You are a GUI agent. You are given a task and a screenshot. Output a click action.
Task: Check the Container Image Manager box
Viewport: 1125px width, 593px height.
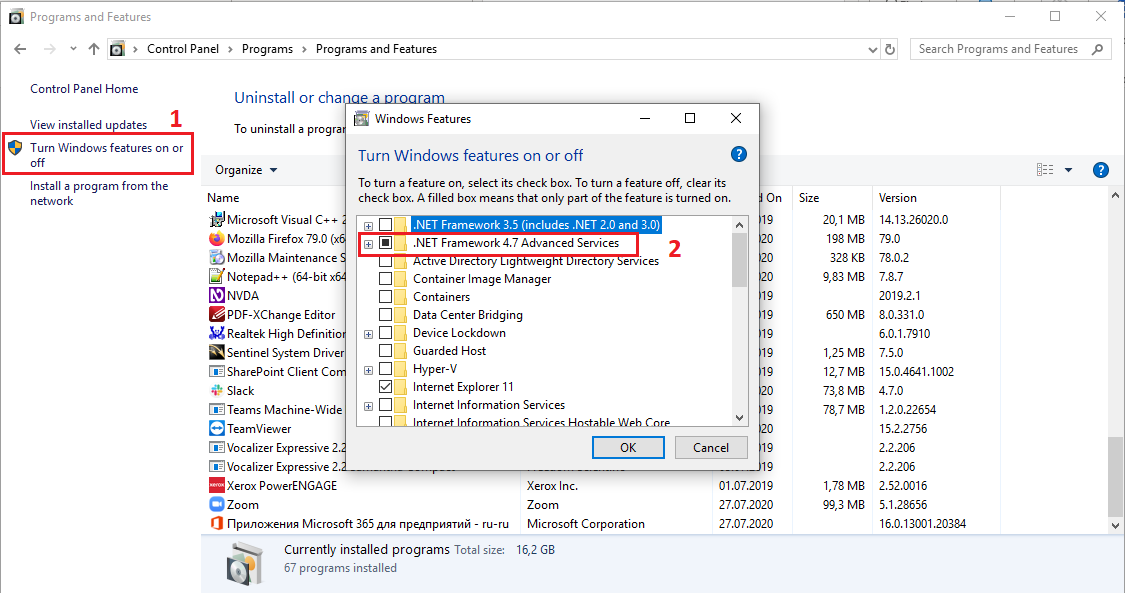pos(385,278)
